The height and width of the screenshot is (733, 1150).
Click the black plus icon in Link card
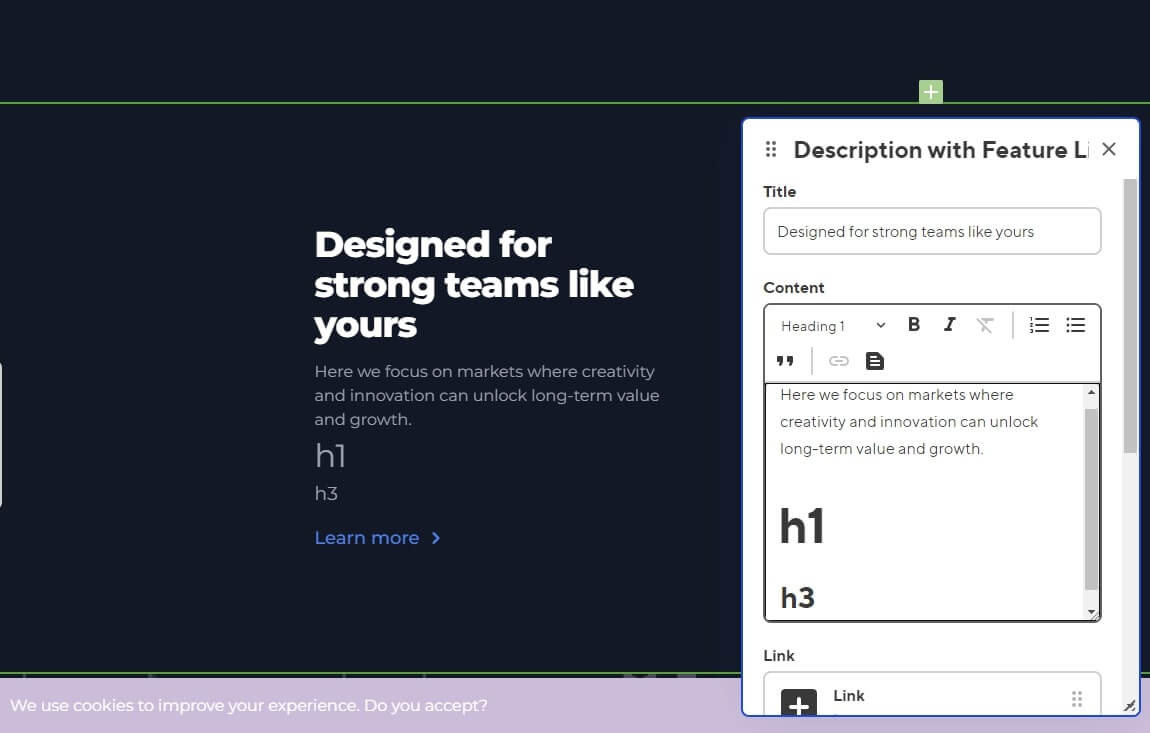(798, 705)
